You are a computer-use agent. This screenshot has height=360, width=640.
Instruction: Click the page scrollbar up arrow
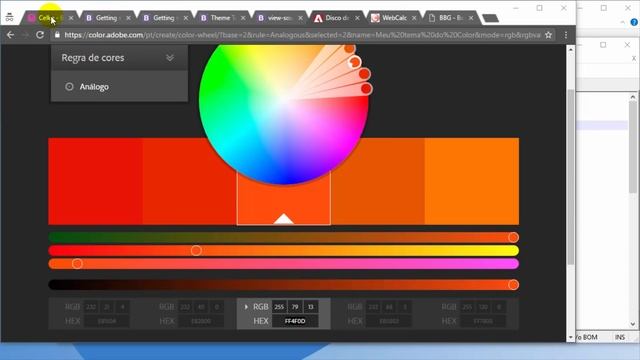tap(571, 49)
